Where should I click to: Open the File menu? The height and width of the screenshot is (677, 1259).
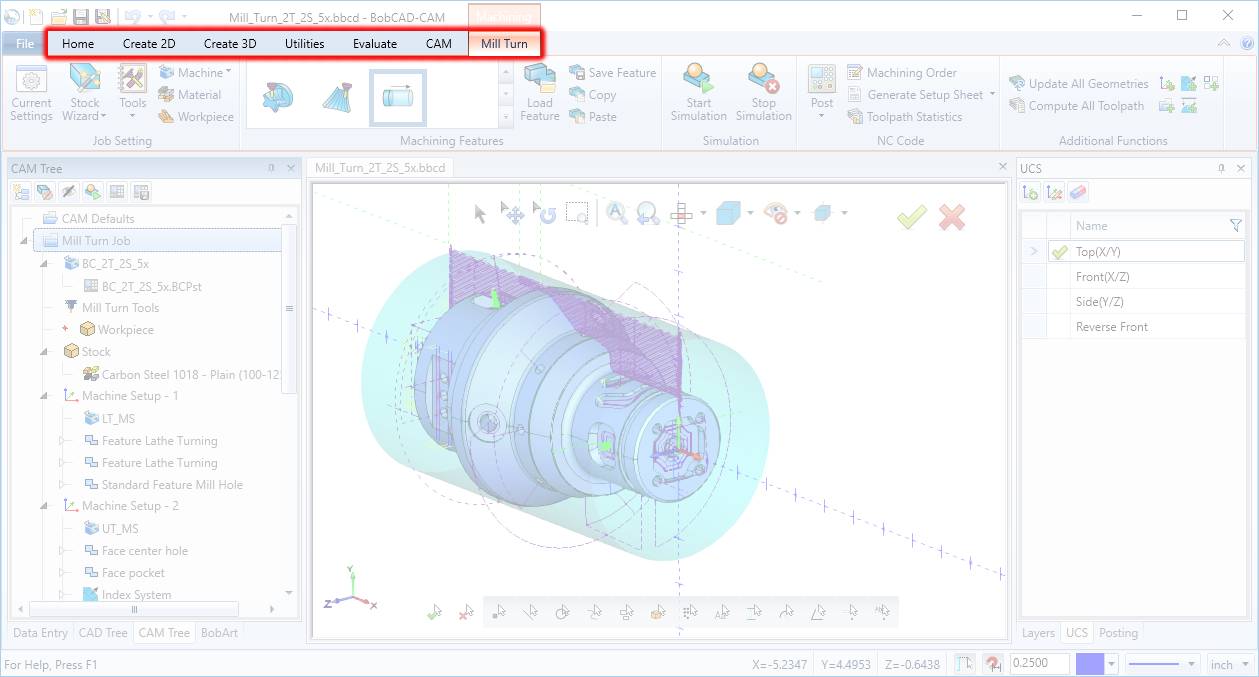(24, 43)
